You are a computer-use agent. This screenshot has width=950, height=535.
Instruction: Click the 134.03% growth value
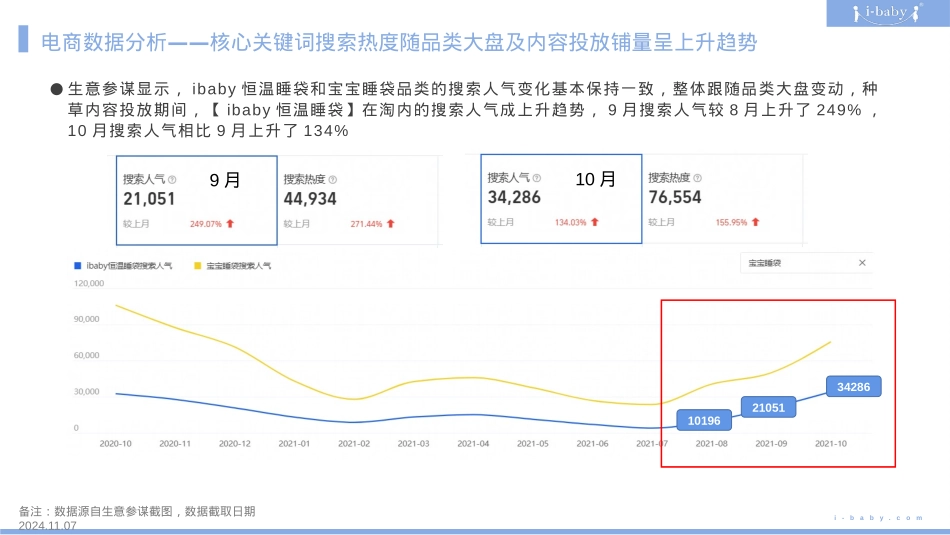(571, 222)
